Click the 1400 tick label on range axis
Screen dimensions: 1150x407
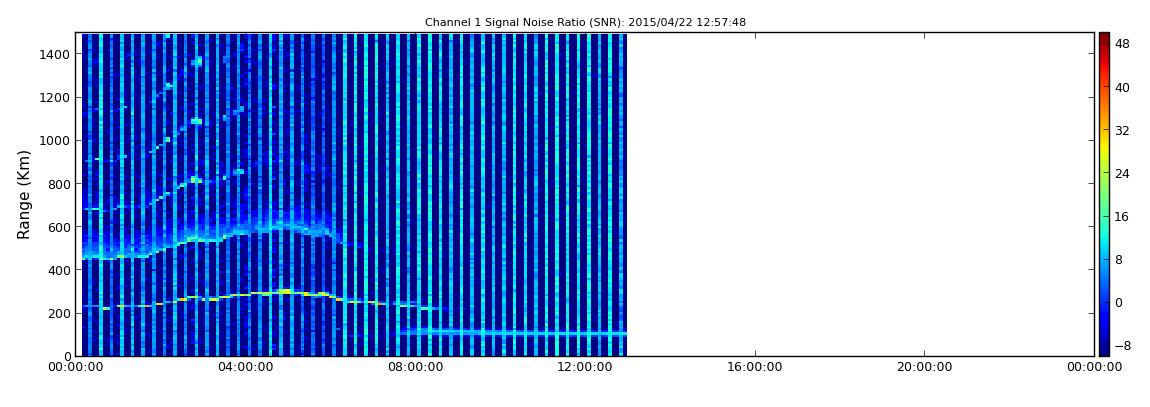point(55,54)
